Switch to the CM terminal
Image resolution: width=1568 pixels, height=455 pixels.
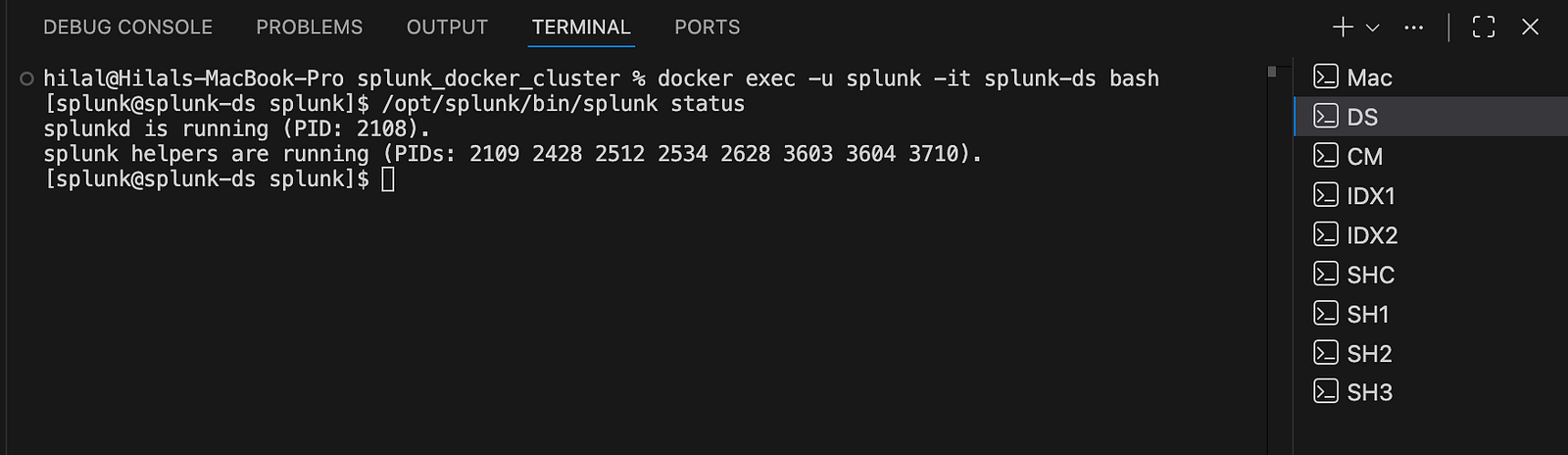pos(1364,156)
